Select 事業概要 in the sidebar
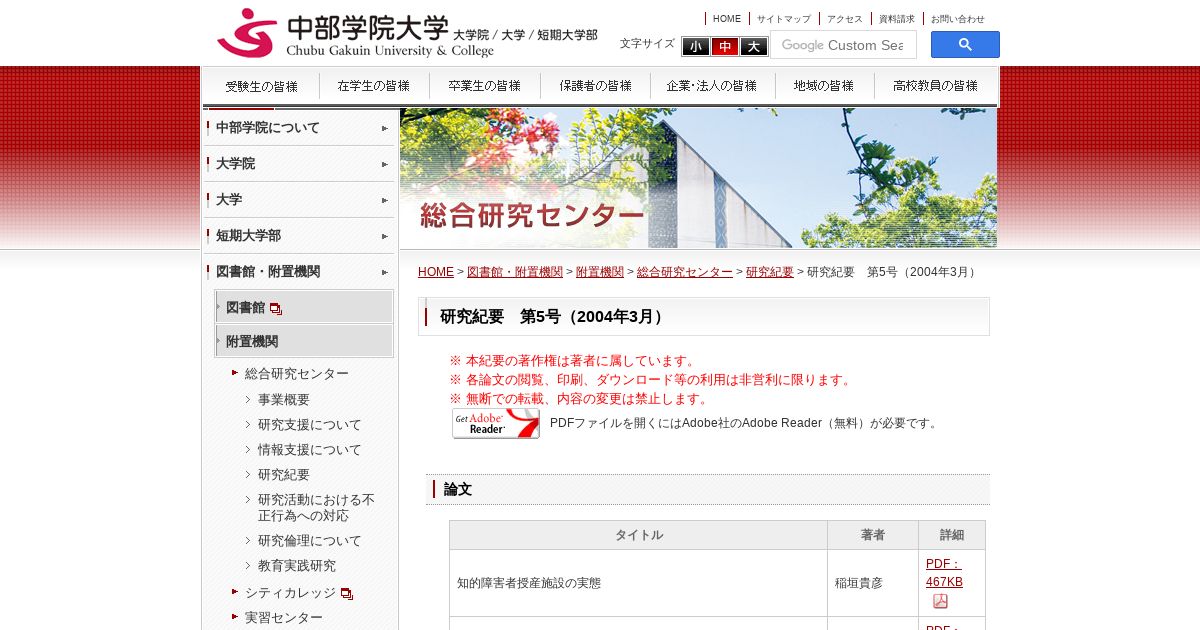 tap(284, 399)
